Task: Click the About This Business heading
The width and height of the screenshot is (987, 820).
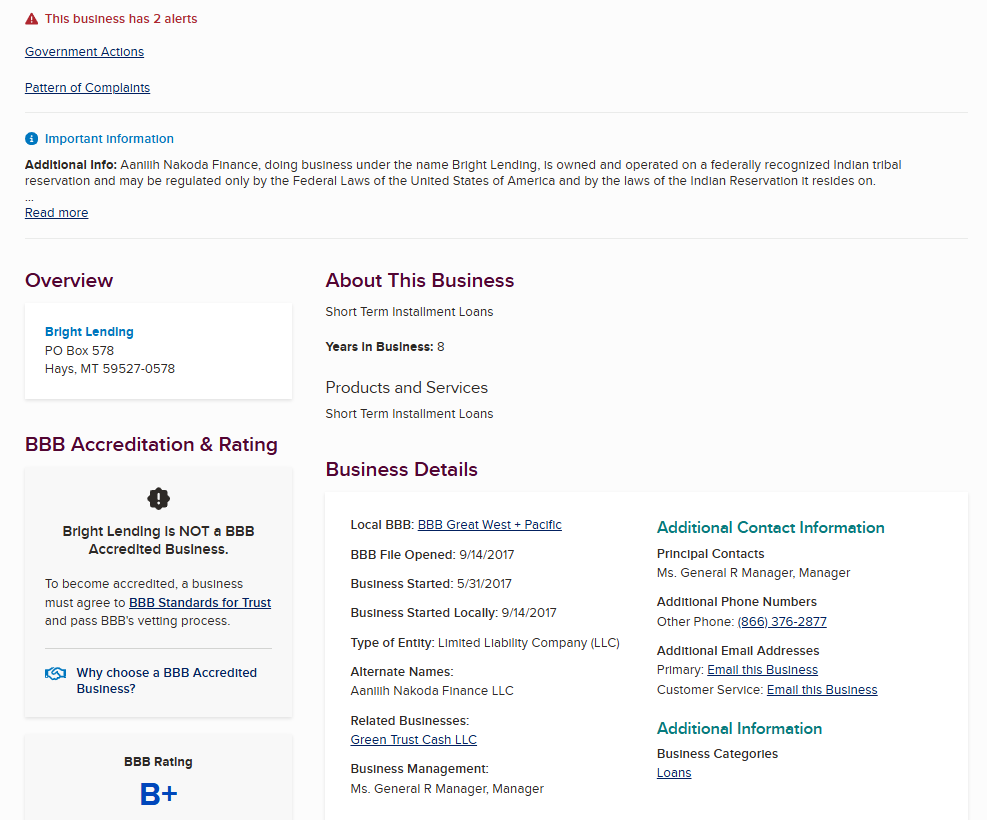Action: coord(420,280)
